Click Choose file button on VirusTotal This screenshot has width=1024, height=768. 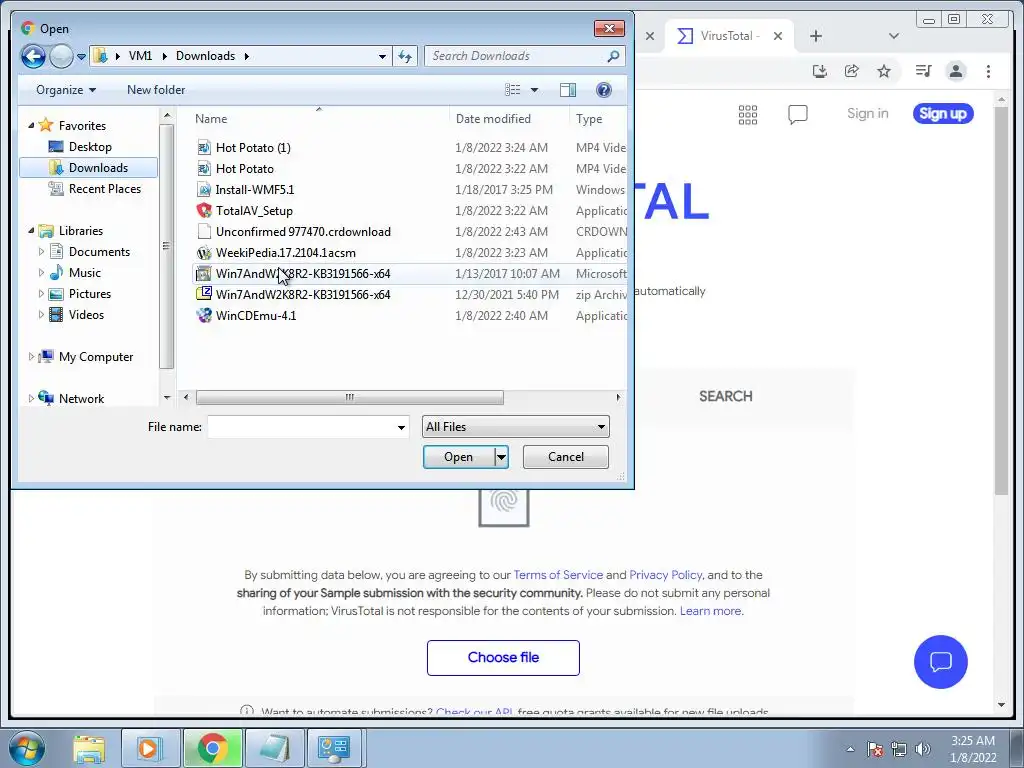tap(503, 658)
